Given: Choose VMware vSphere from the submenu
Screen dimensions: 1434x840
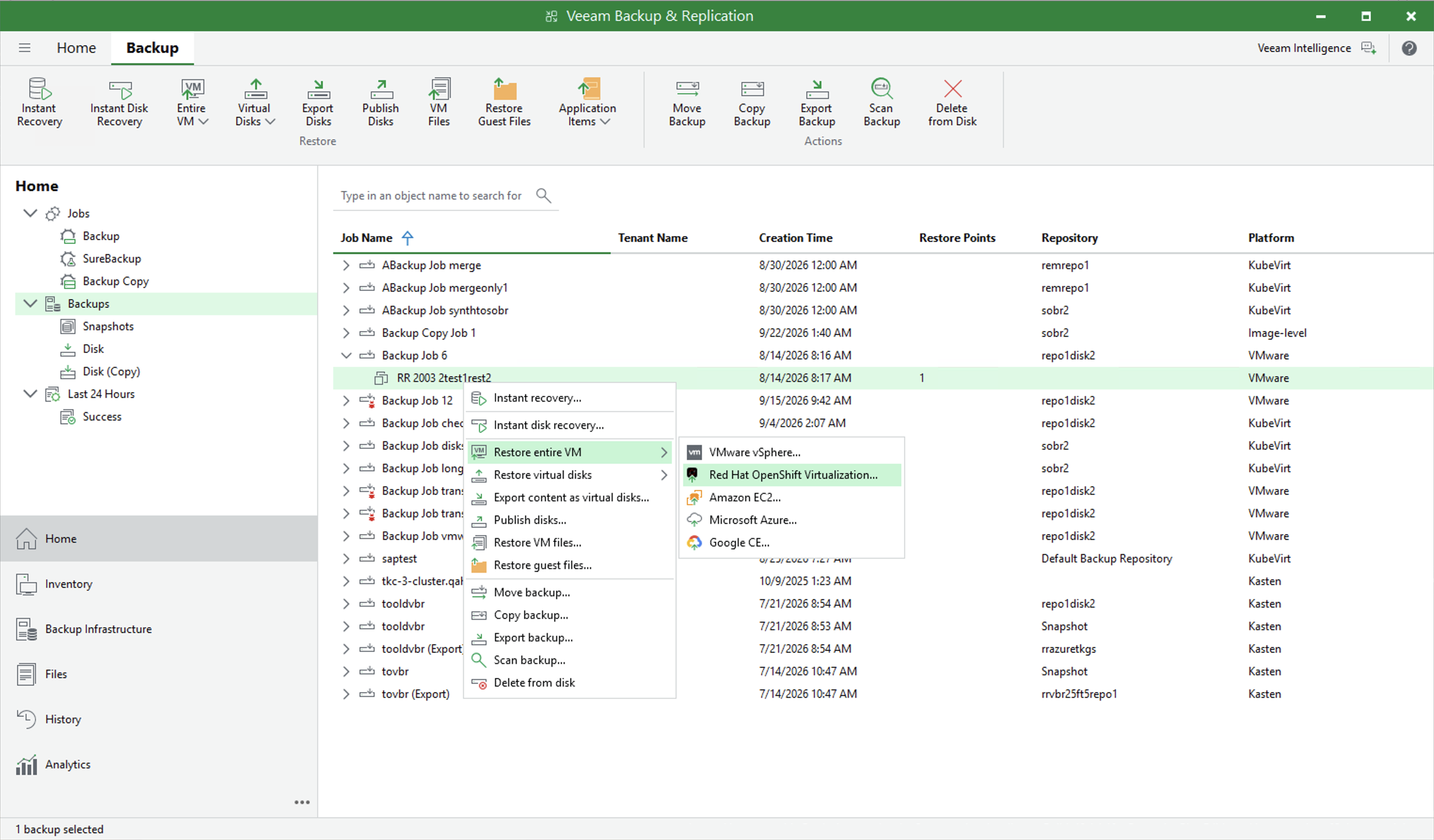Looking at the screenshot, I should [x=791, y=452].
